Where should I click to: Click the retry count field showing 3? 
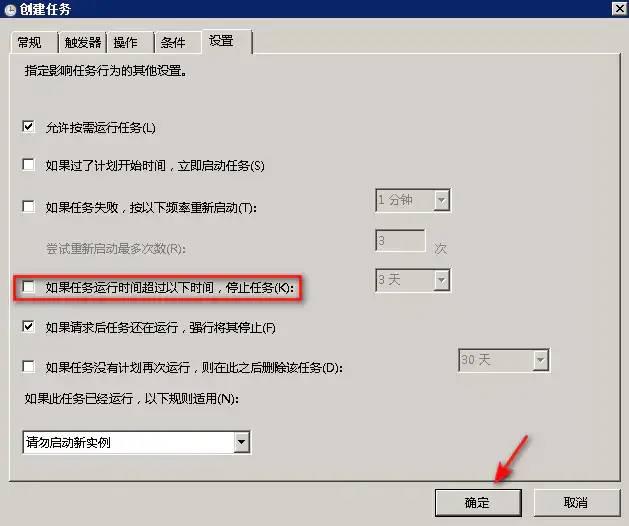coord(400,240)
